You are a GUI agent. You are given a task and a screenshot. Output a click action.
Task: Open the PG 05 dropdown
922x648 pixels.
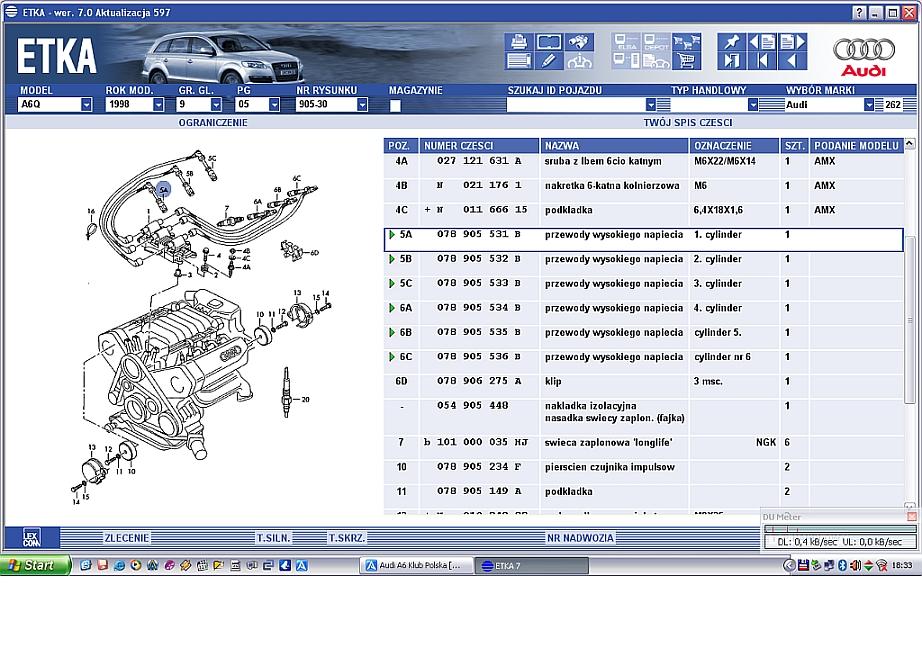274,105
